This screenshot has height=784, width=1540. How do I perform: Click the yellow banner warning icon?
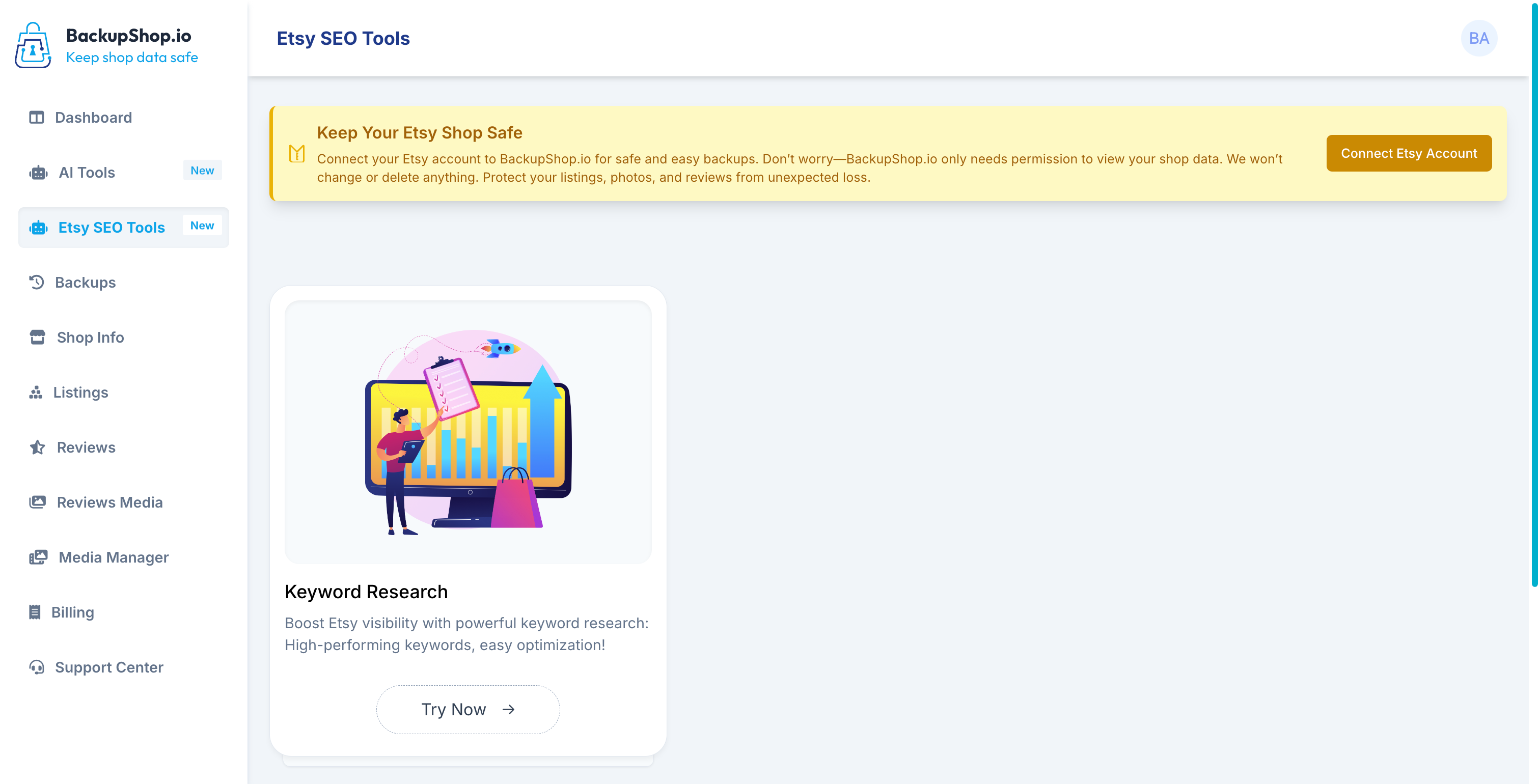click(296, 154)
